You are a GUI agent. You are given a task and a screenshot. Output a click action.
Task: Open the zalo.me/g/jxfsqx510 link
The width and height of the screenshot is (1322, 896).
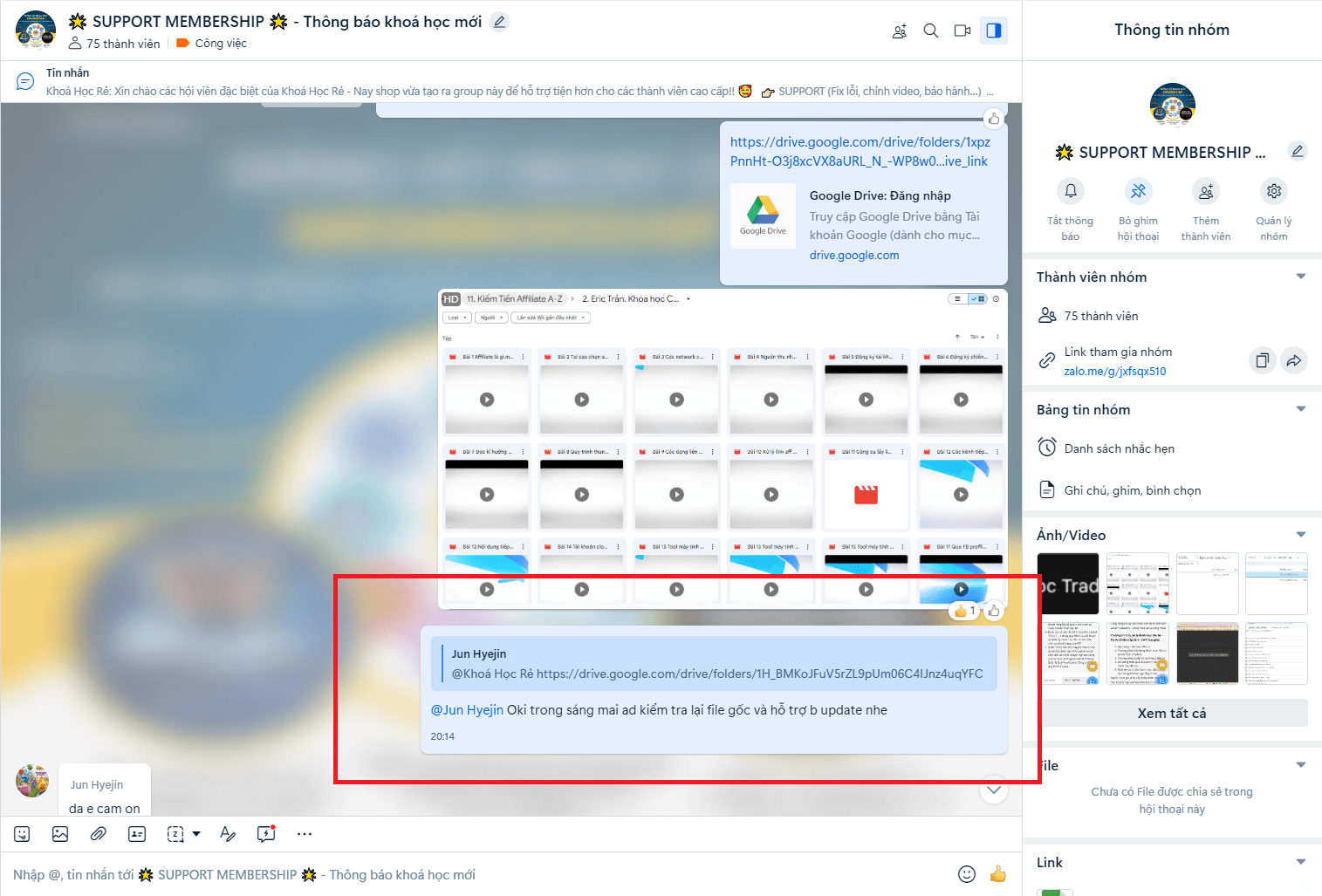(1114, 371)
